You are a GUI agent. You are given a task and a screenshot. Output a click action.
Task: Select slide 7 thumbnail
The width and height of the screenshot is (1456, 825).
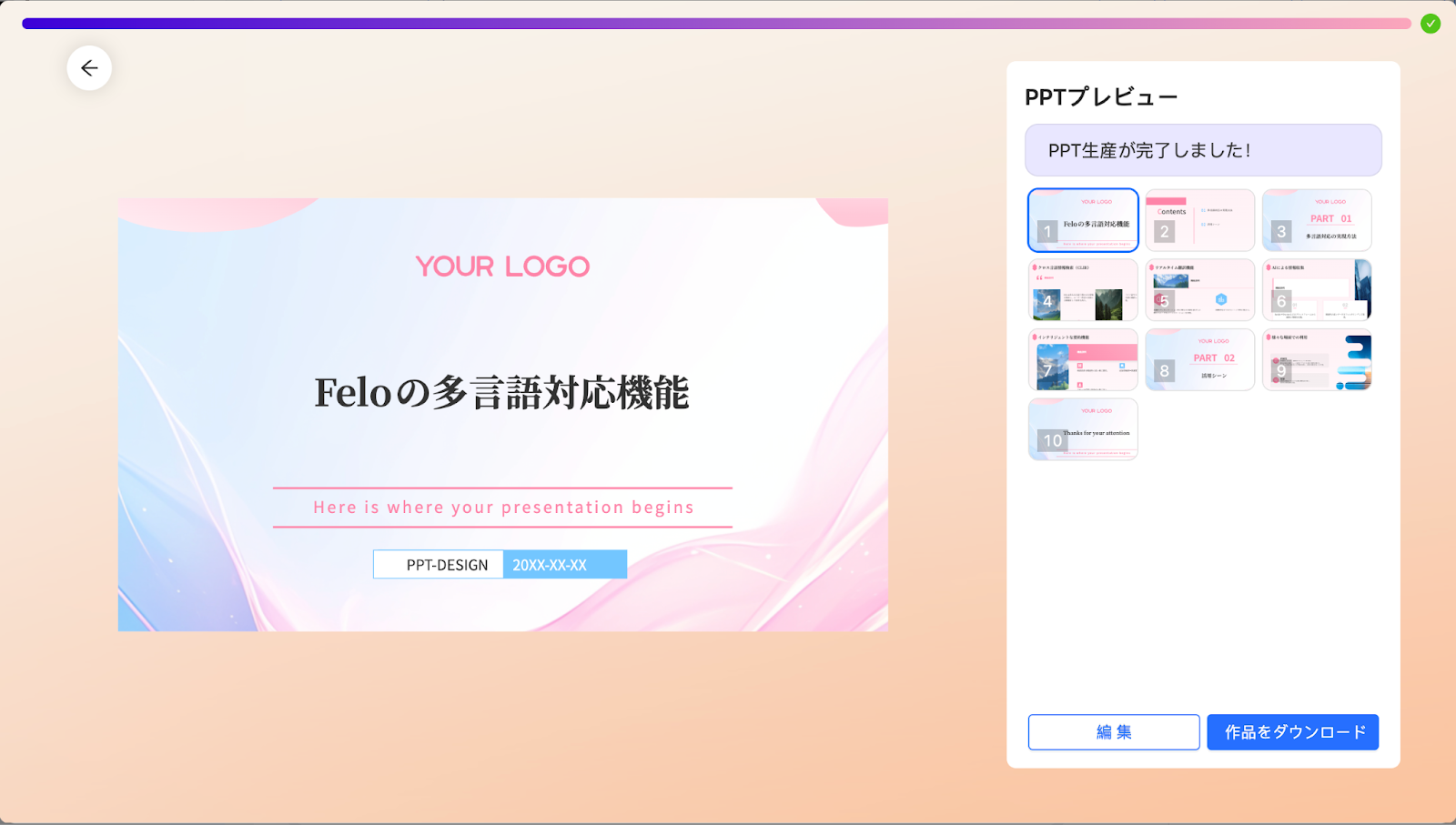(1083, 360)
